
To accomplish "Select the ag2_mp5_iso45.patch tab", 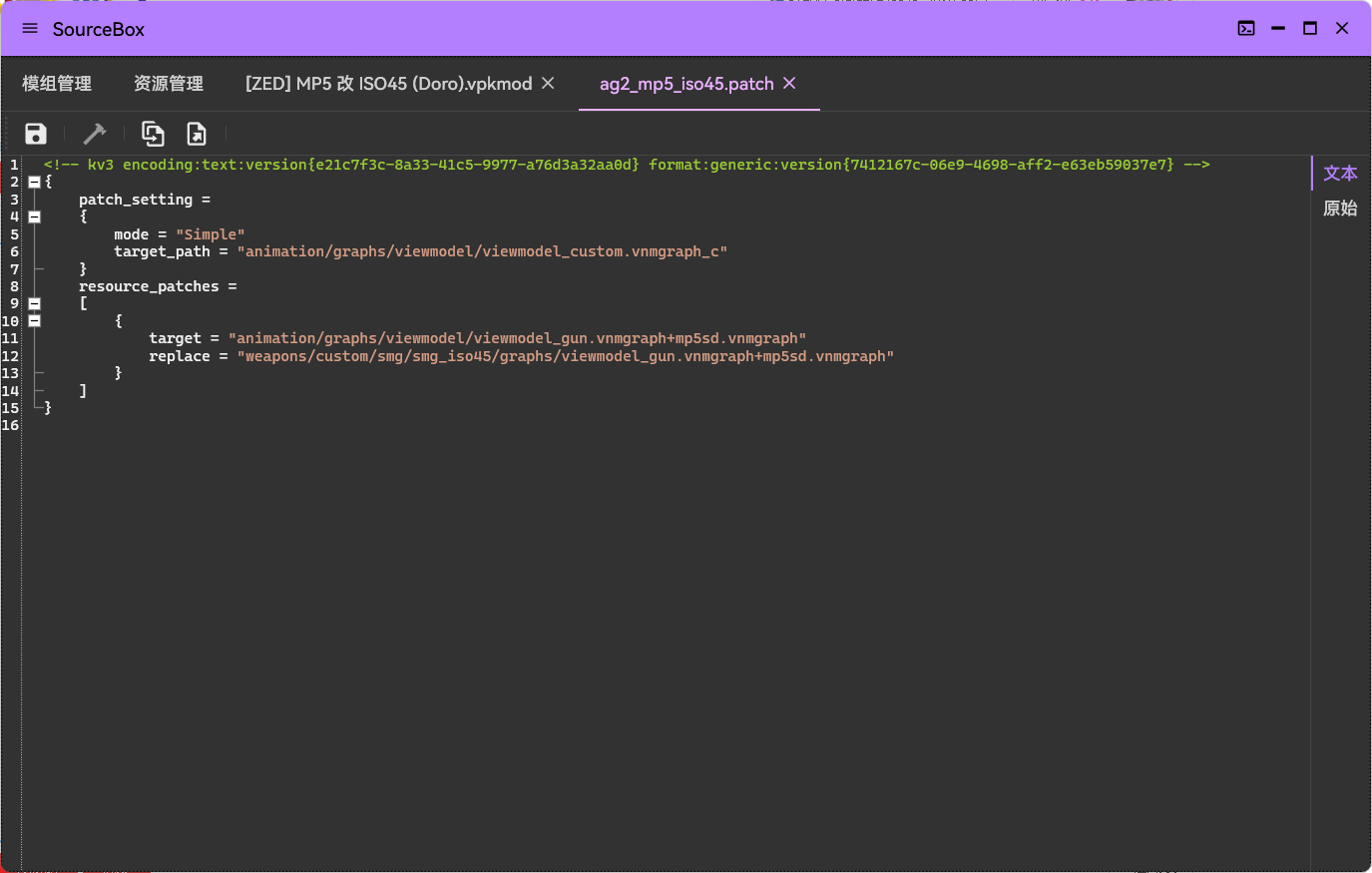I will point(686,84).
